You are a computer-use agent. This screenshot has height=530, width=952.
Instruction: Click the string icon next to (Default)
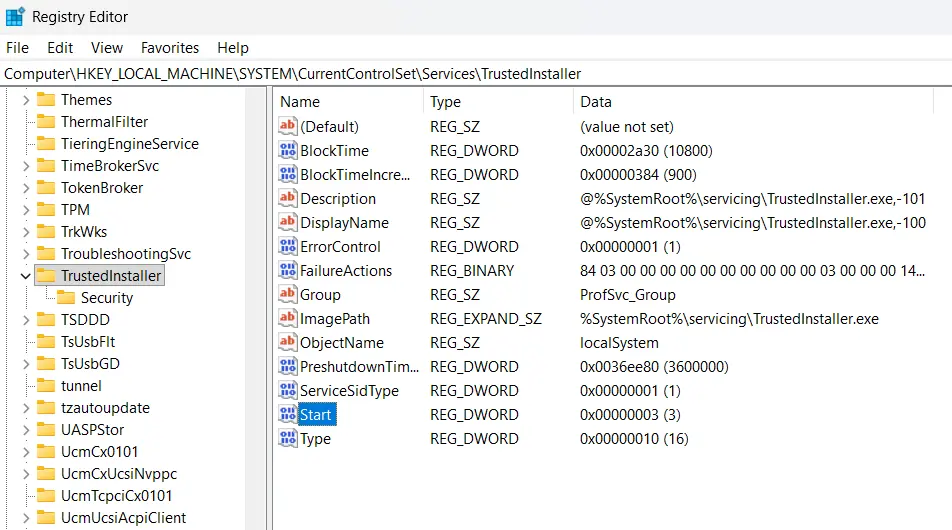click(288, 126)
